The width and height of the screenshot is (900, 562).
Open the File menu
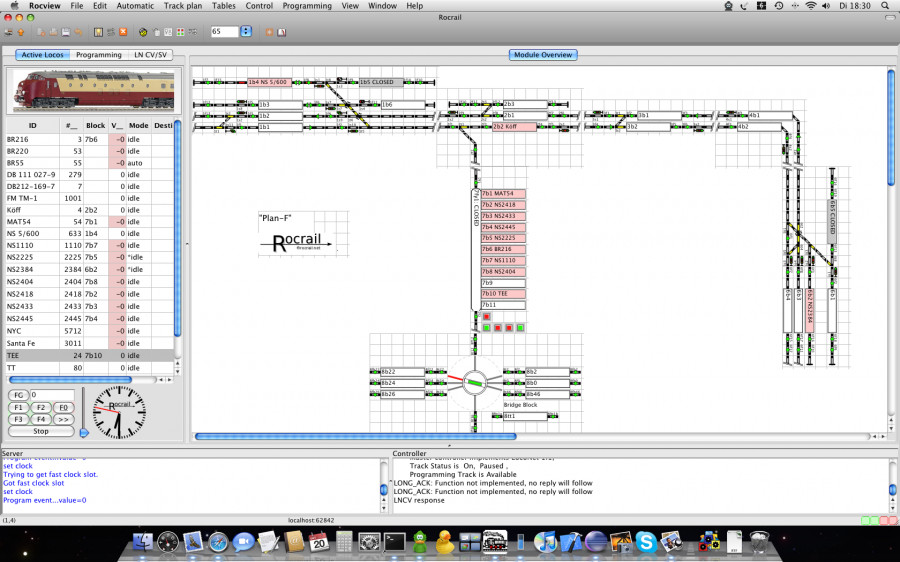pos(77,6)
